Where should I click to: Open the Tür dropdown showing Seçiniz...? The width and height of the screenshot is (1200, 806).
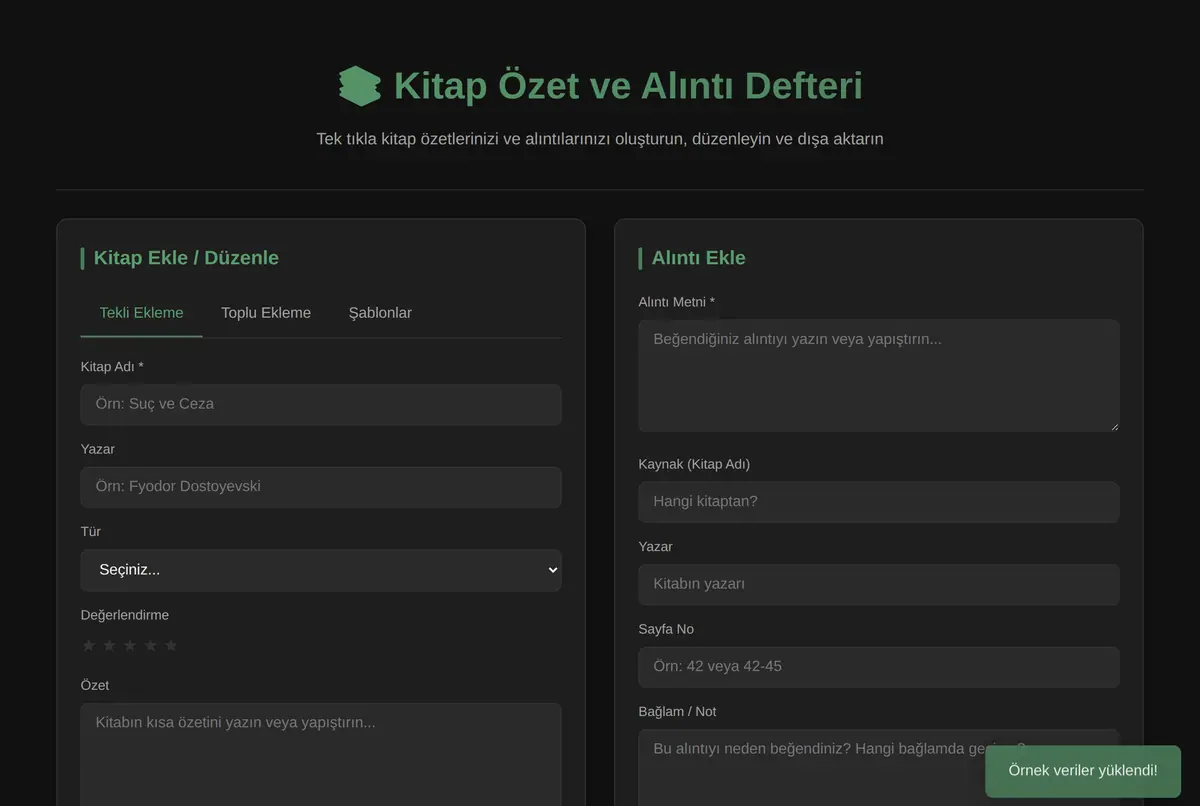pyautogui.click(x=321, y=570)
